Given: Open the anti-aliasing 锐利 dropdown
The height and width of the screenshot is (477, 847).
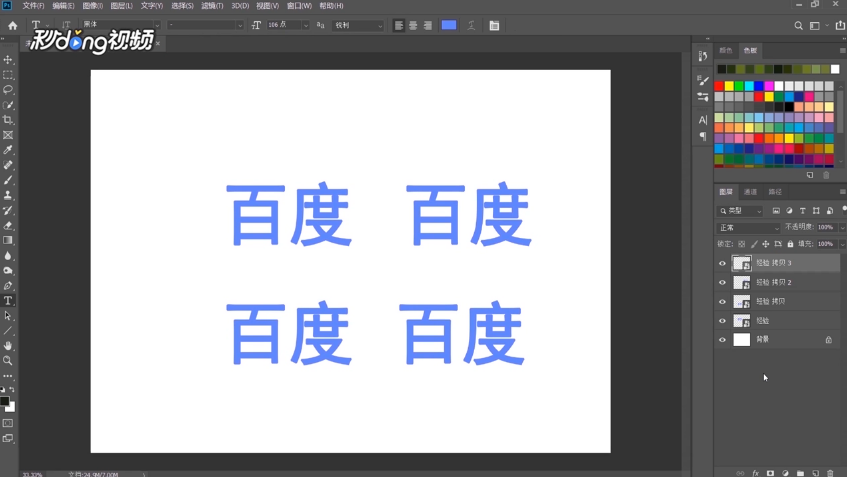Looking at the screenshot, I should pyautogui.click(x=358, y=25).
